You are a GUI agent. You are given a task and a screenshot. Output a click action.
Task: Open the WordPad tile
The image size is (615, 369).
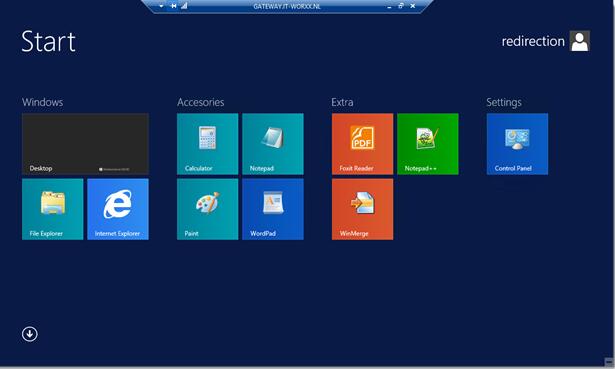pos(273,209)
